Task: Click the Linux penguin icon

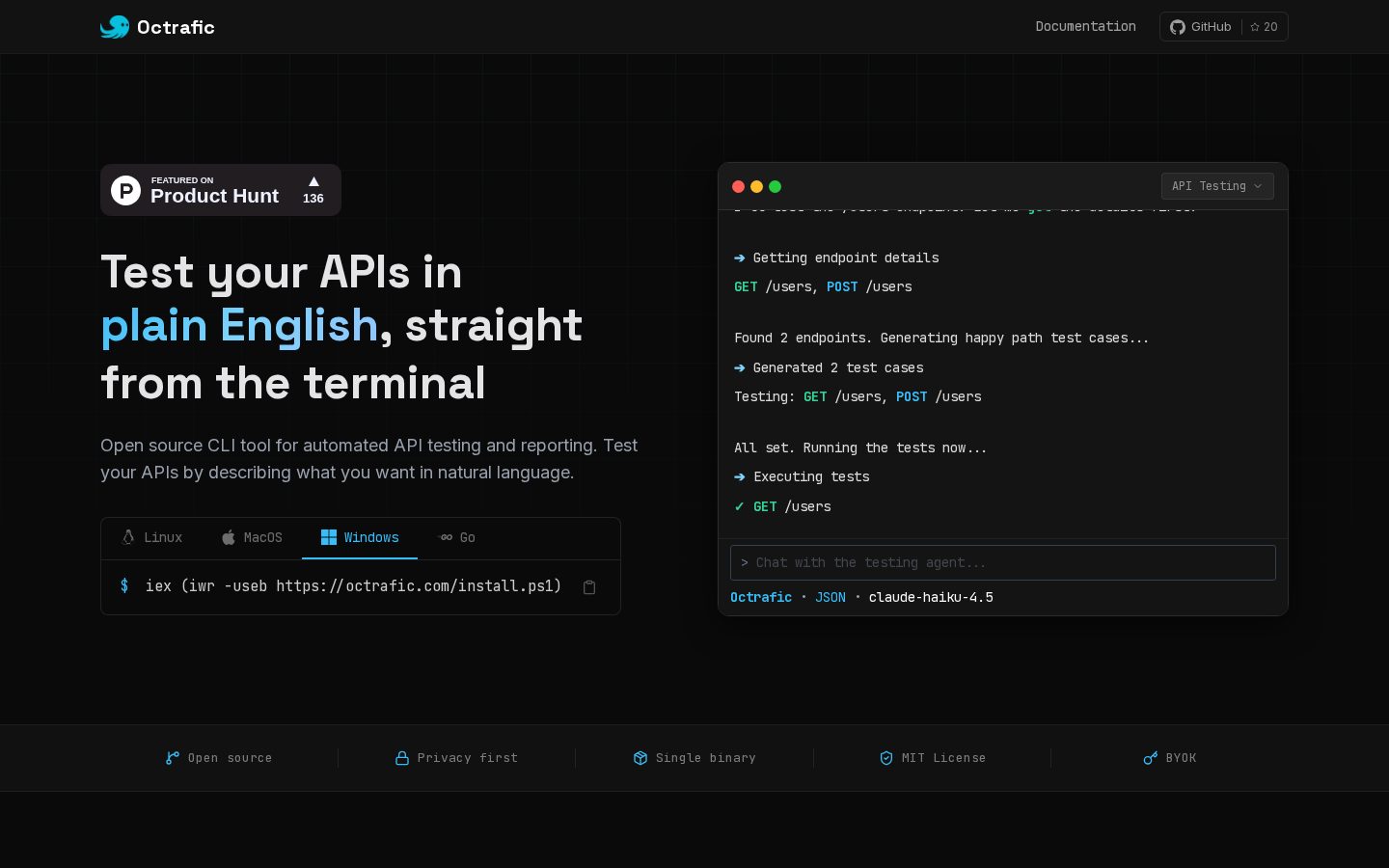Action: (128, 537)
